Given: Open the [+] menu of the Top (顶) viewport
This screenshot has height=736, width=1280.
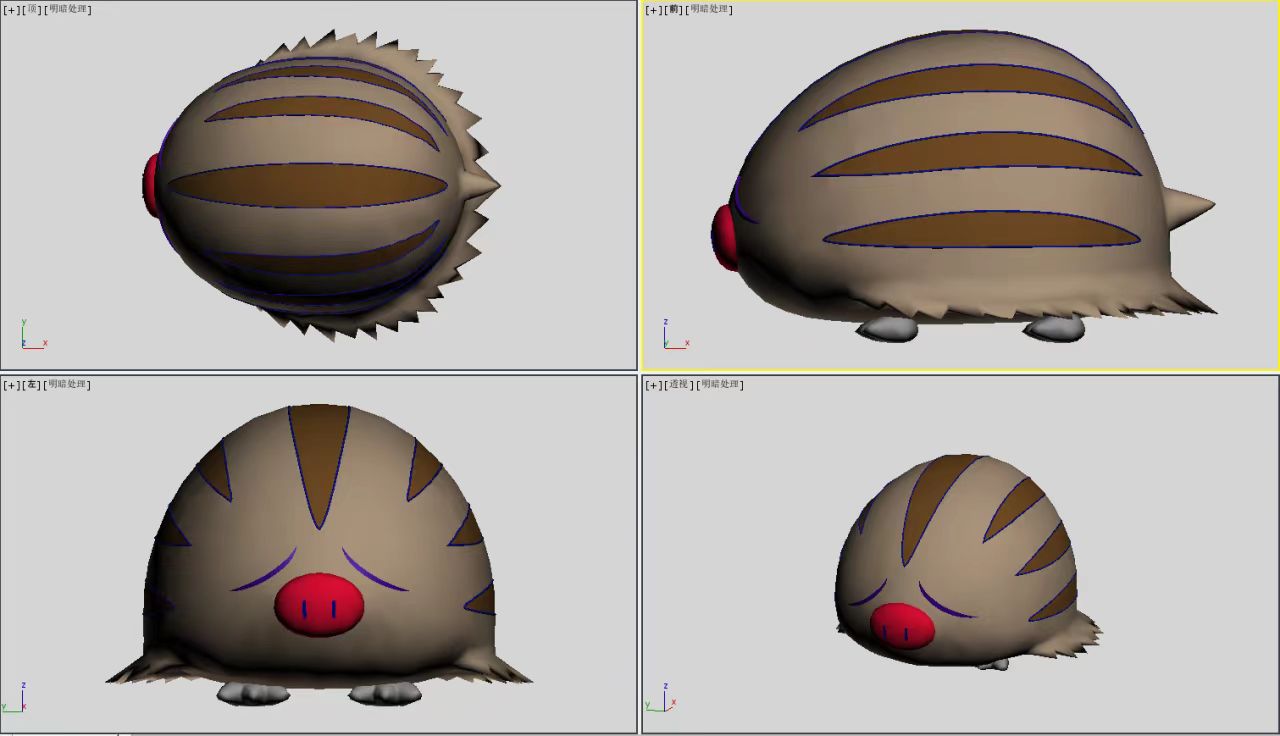Looking at the screenshot, I should click(x=11, y=9).
